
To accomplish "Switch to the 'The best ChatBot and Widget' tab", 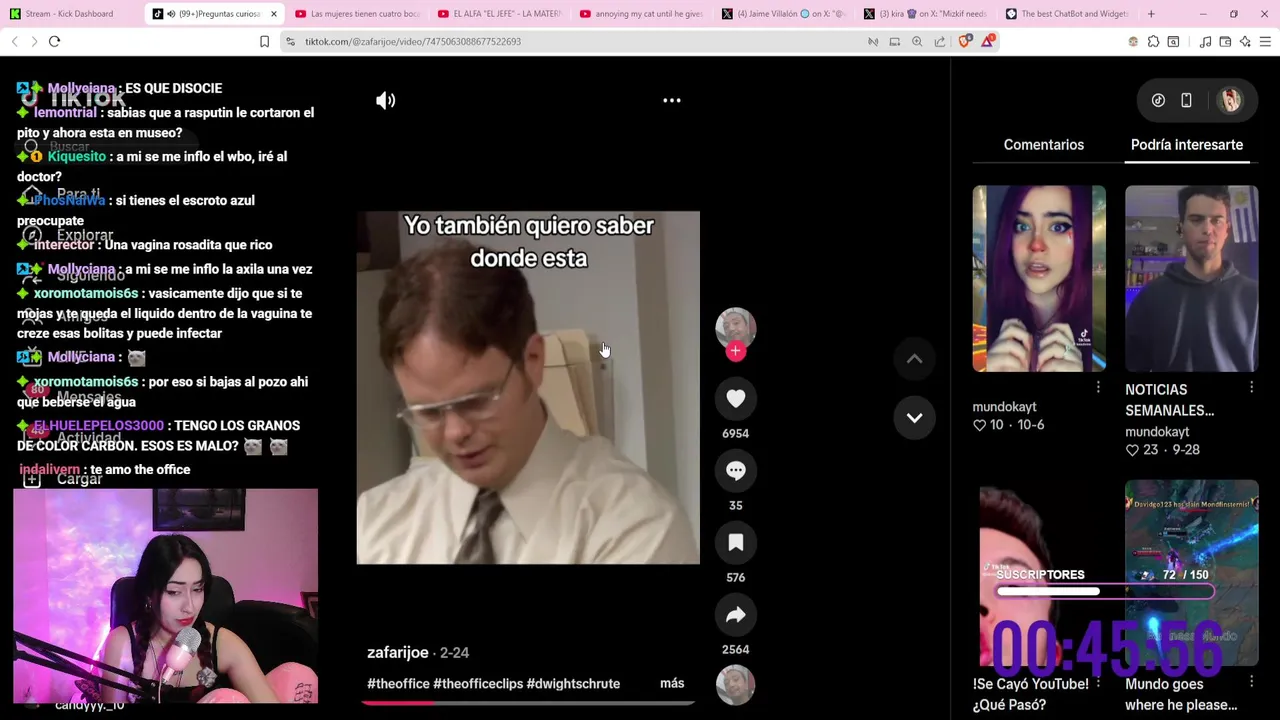I will [1068, 14].
